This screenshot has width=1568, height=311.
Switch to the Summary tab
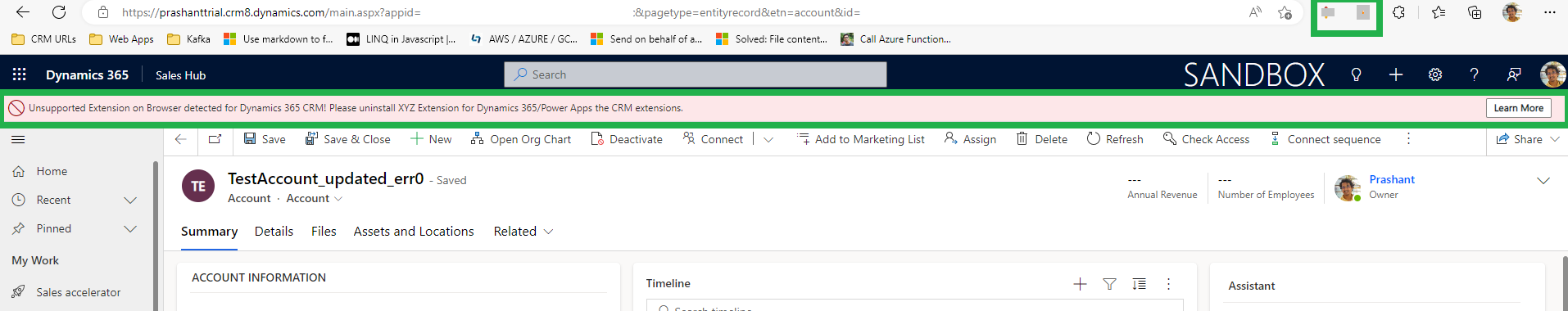(x=209, y=232)
